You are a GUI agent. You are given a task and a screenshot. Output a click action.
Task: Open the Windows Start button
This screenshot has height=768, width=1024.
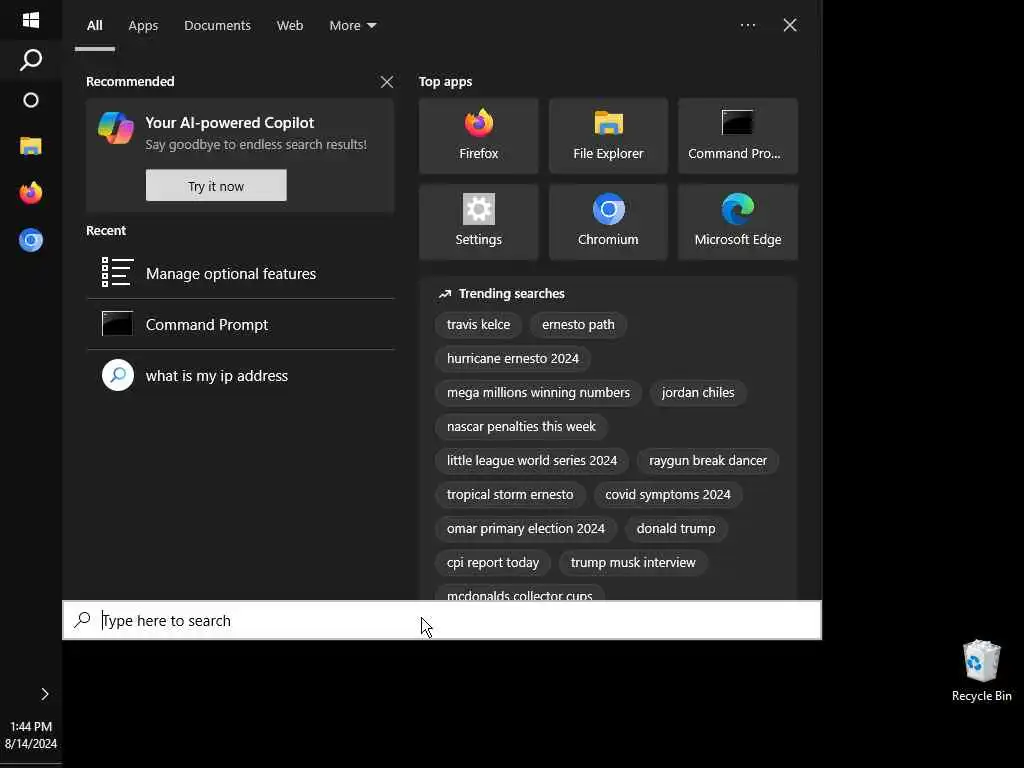tap(31, 20)
